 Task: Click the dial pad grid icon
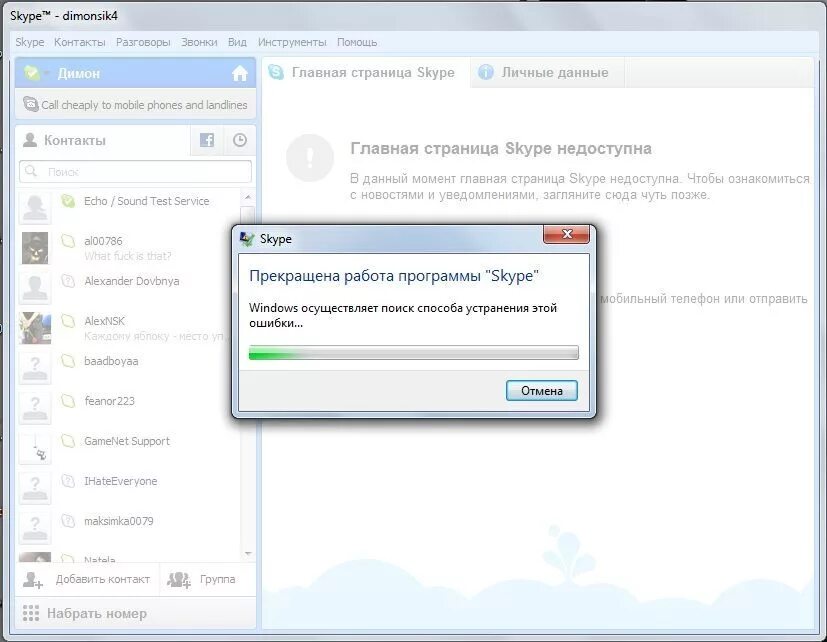(x=31, y=613)
